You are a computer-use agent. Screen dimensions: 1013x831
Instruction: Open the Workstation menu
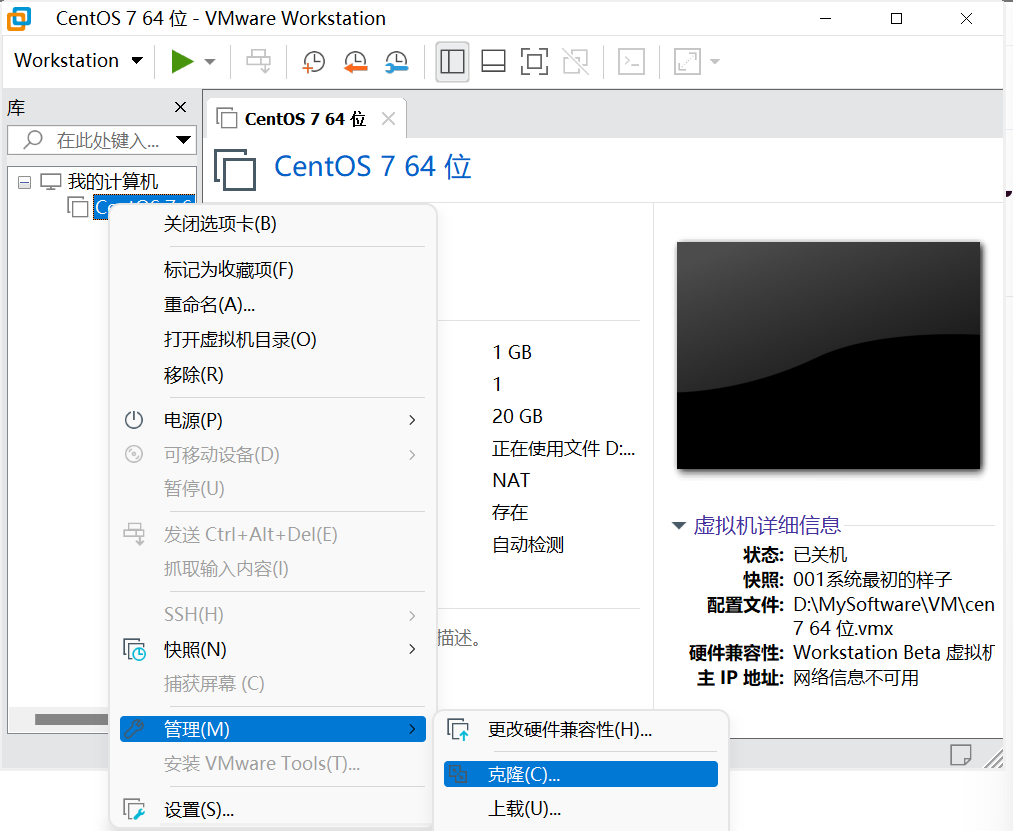pos(78,61)
